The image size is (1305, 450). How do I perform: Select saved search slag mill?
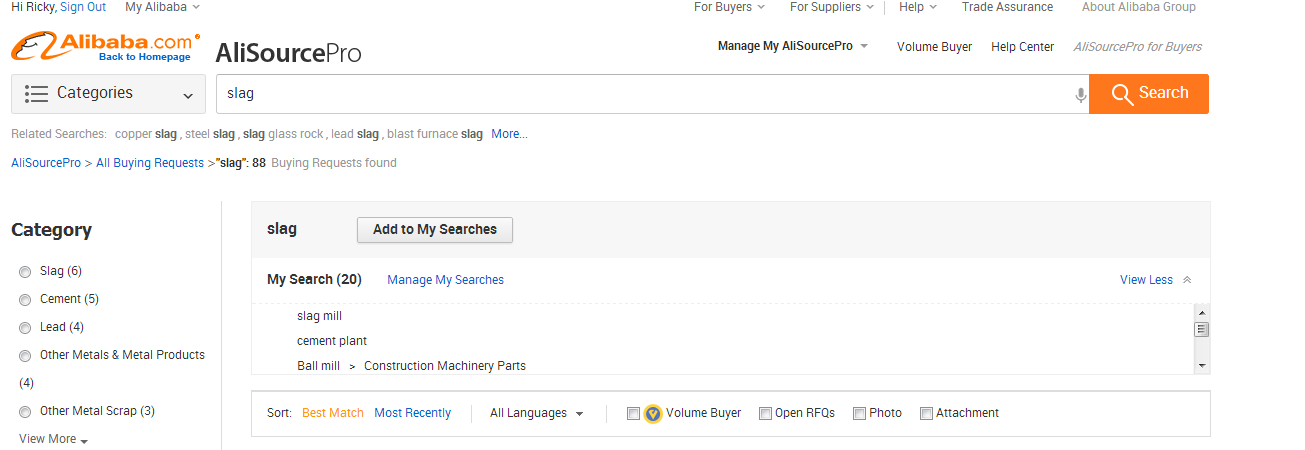tap(319, 316)
